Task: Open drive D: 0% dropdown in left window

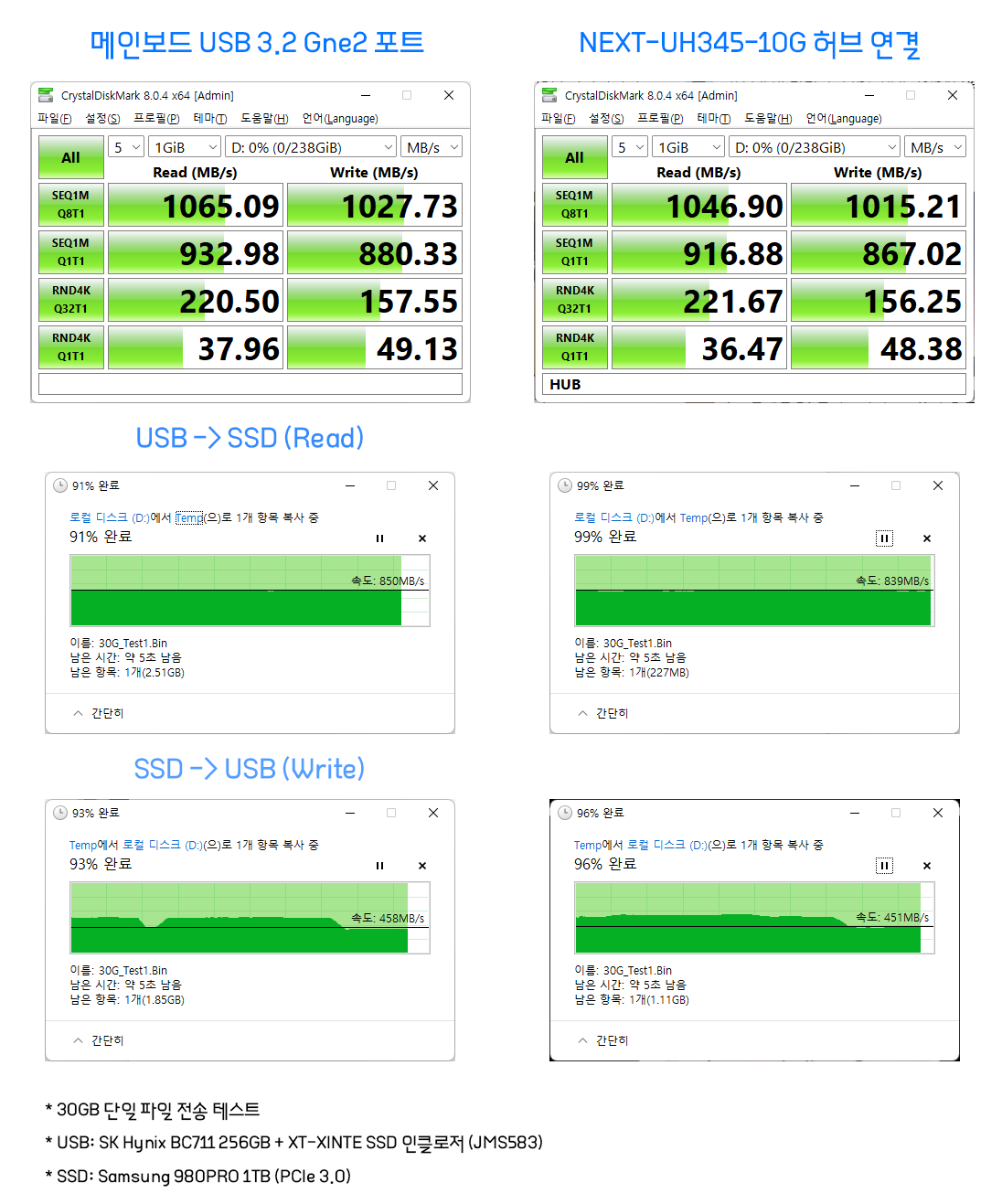Action: click(311, 147)
